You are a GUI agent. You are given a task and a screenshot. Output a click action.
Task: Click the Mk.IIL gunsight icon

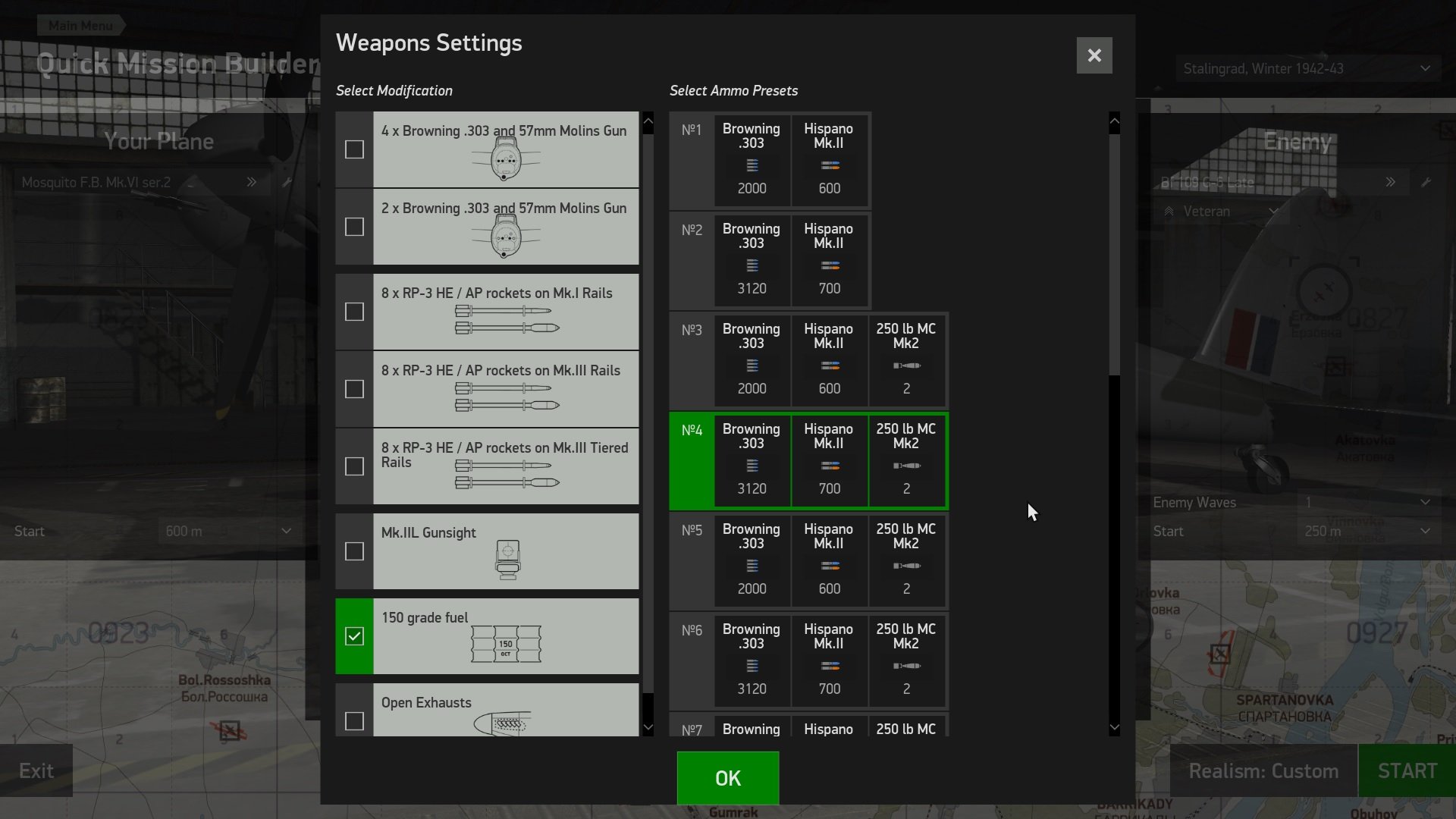[x=507, y=560]
